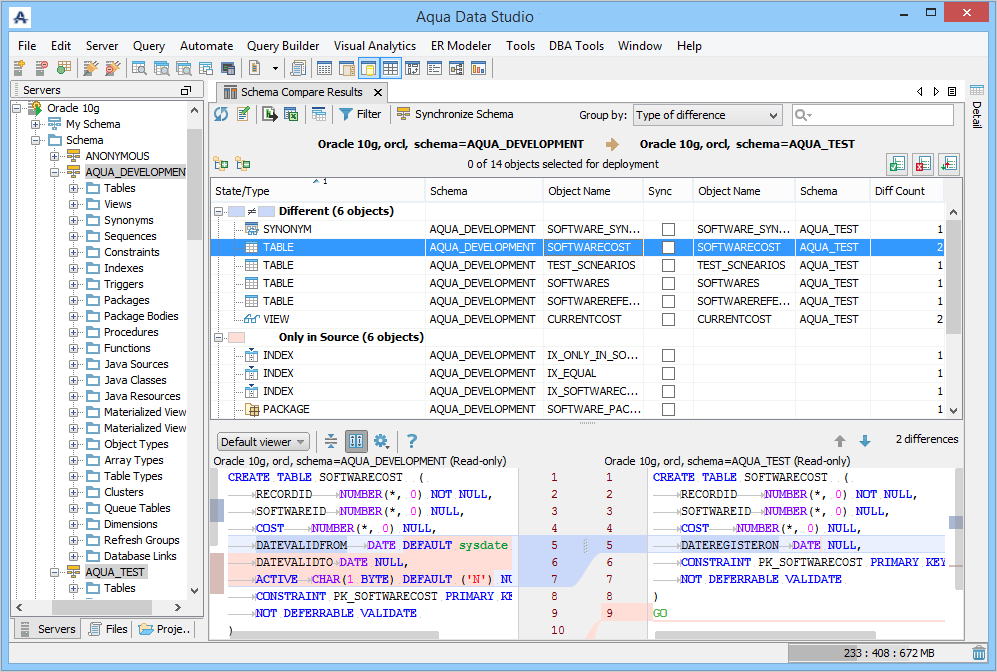The image size is (997, 672).
Task: Click the Excel export icon
Action: (x=291, y=115)
